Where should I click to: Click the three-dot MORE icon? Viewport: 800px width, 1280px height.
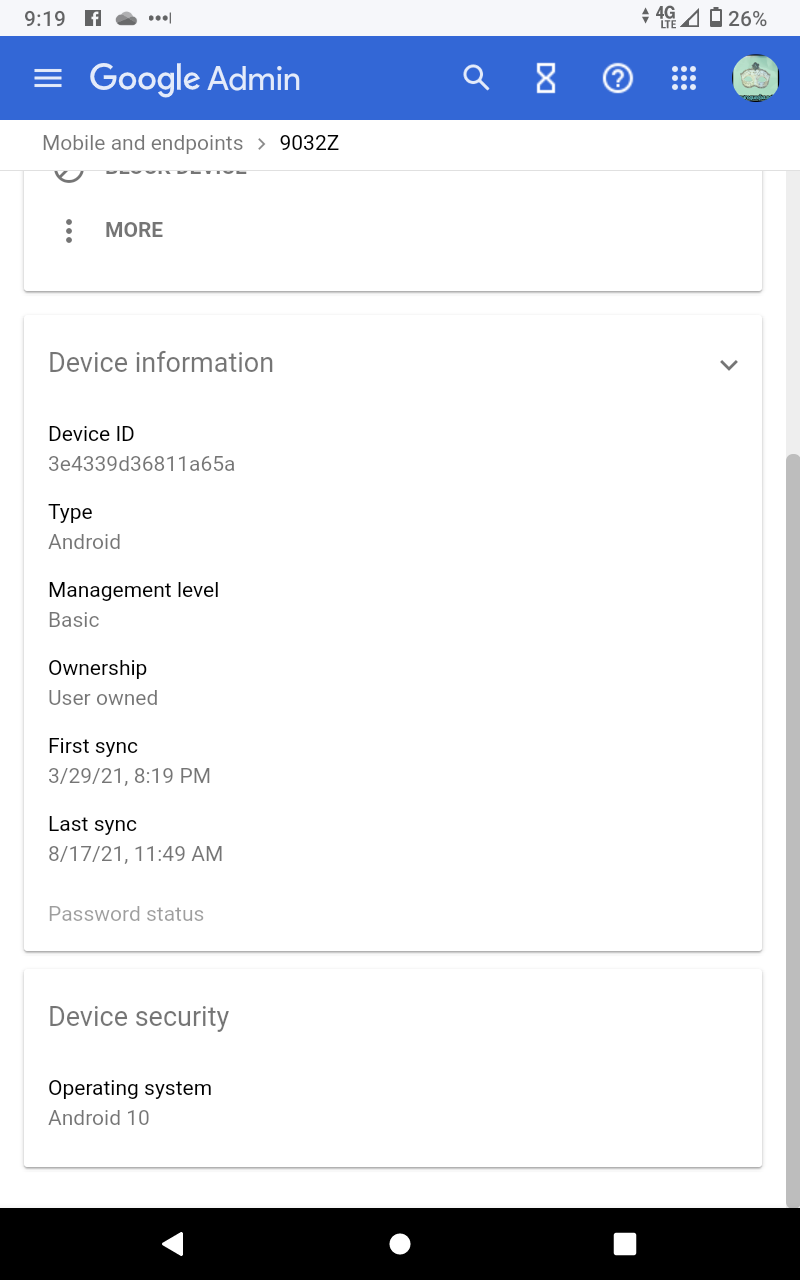pos(69,230)
